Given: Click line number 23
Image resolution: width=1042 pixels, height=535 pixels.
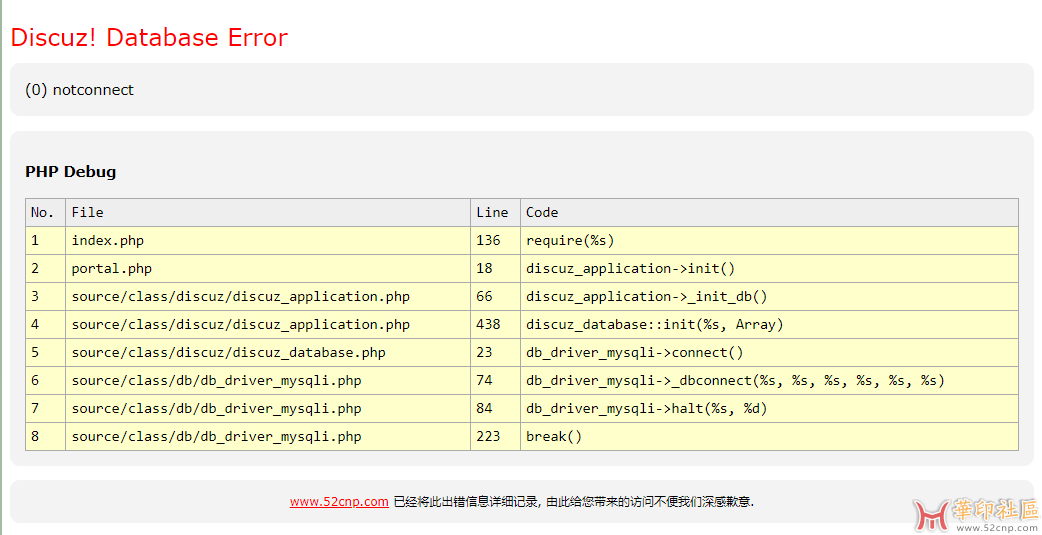Looking at the screenshot, I should click(495, 352).
